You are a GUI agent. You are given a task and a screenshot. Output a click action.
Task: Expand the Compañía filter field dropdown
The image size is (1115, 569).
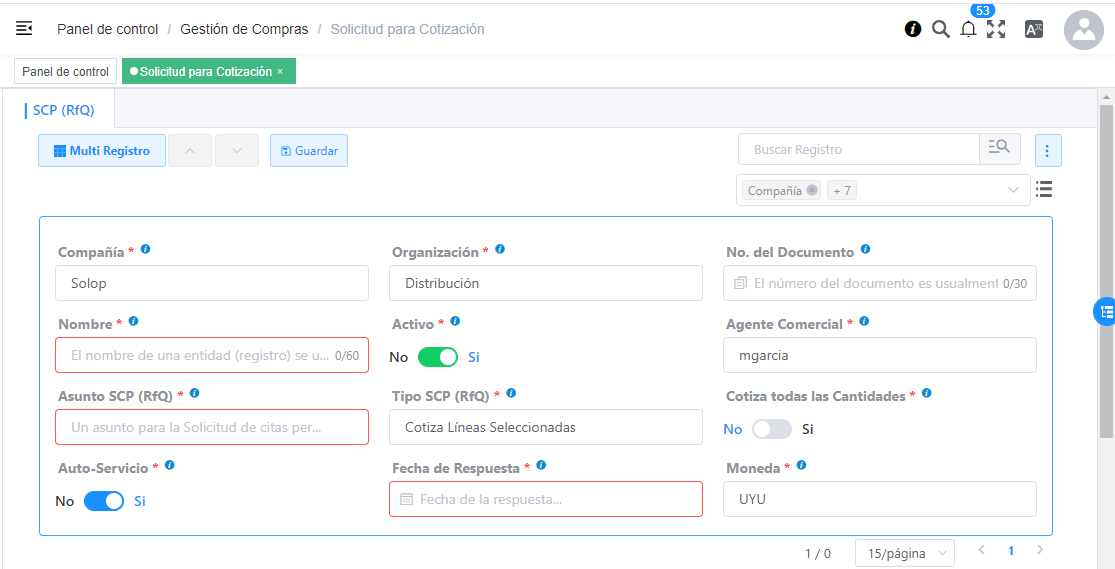tap(1013, 190)
